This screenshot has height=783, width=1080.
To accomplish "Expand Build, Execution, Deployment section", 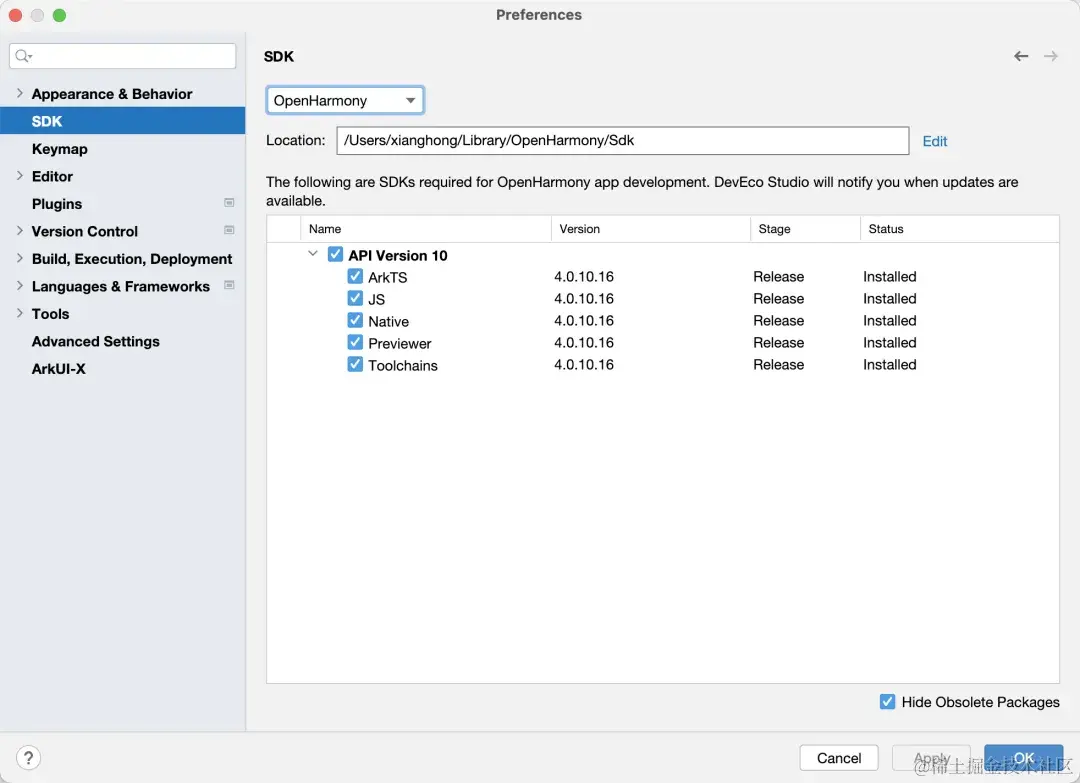I will coord(19,258).
